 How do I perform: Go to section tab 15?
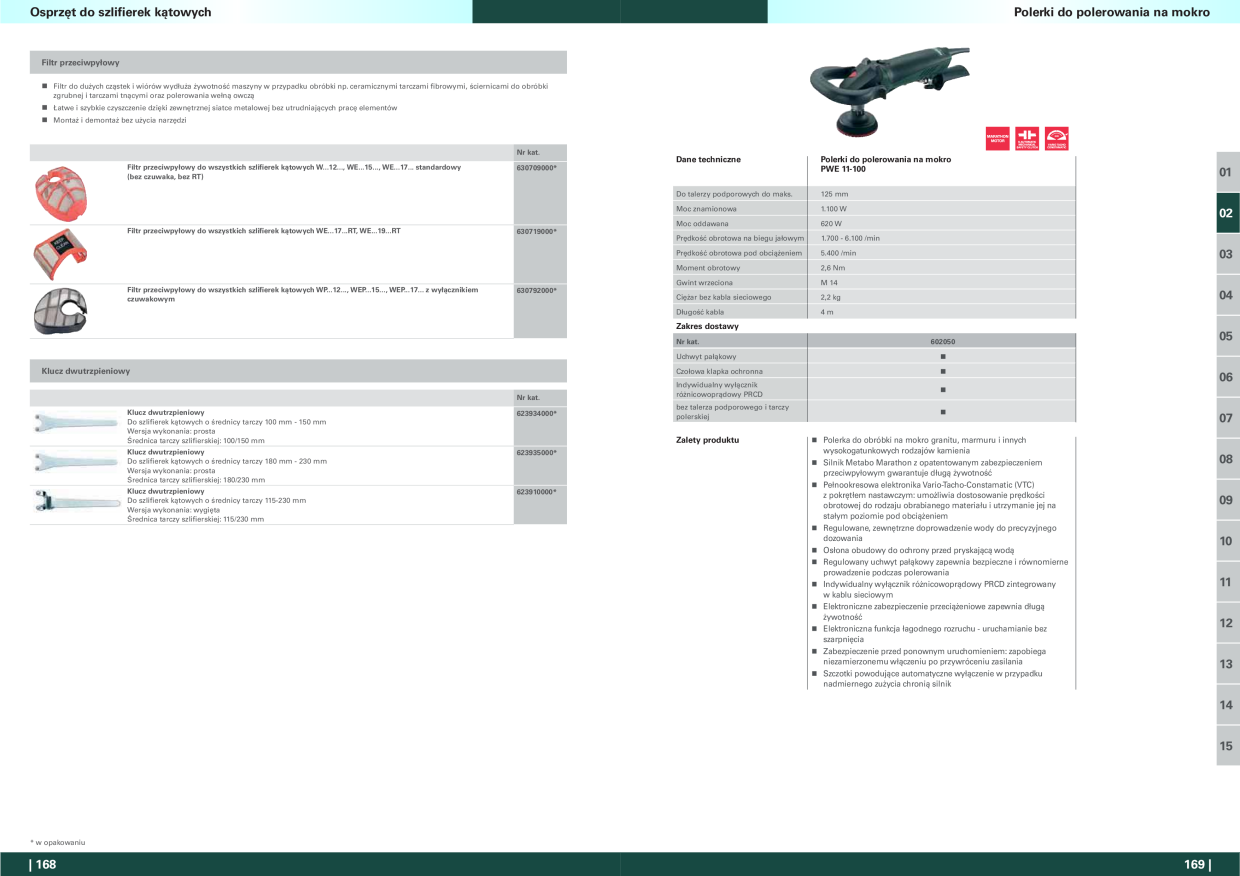[x=1227, y=746]
